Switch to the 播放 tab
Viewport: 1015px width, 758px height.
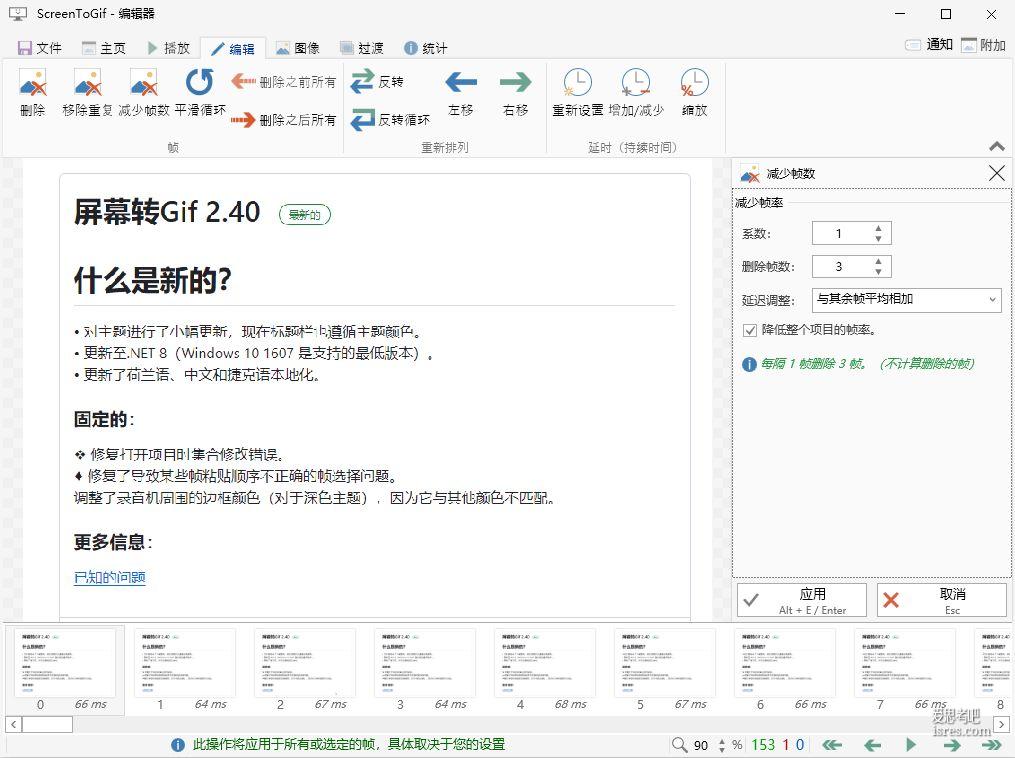168,48
